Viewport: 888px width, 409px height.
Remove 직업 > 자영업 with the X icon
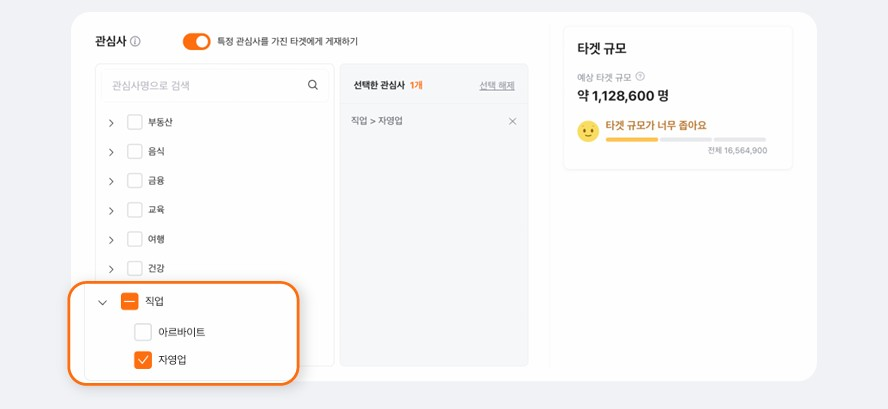(513, 121)
